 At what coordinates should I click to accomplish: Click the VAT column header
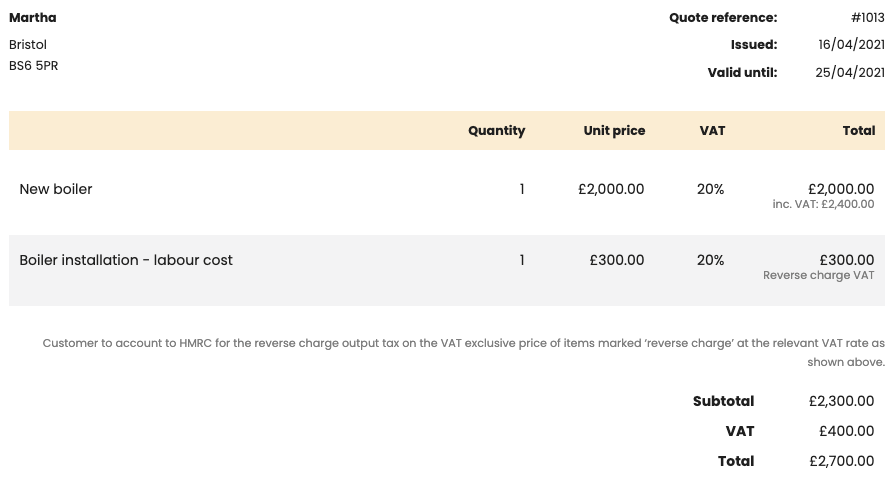point(712,131)
